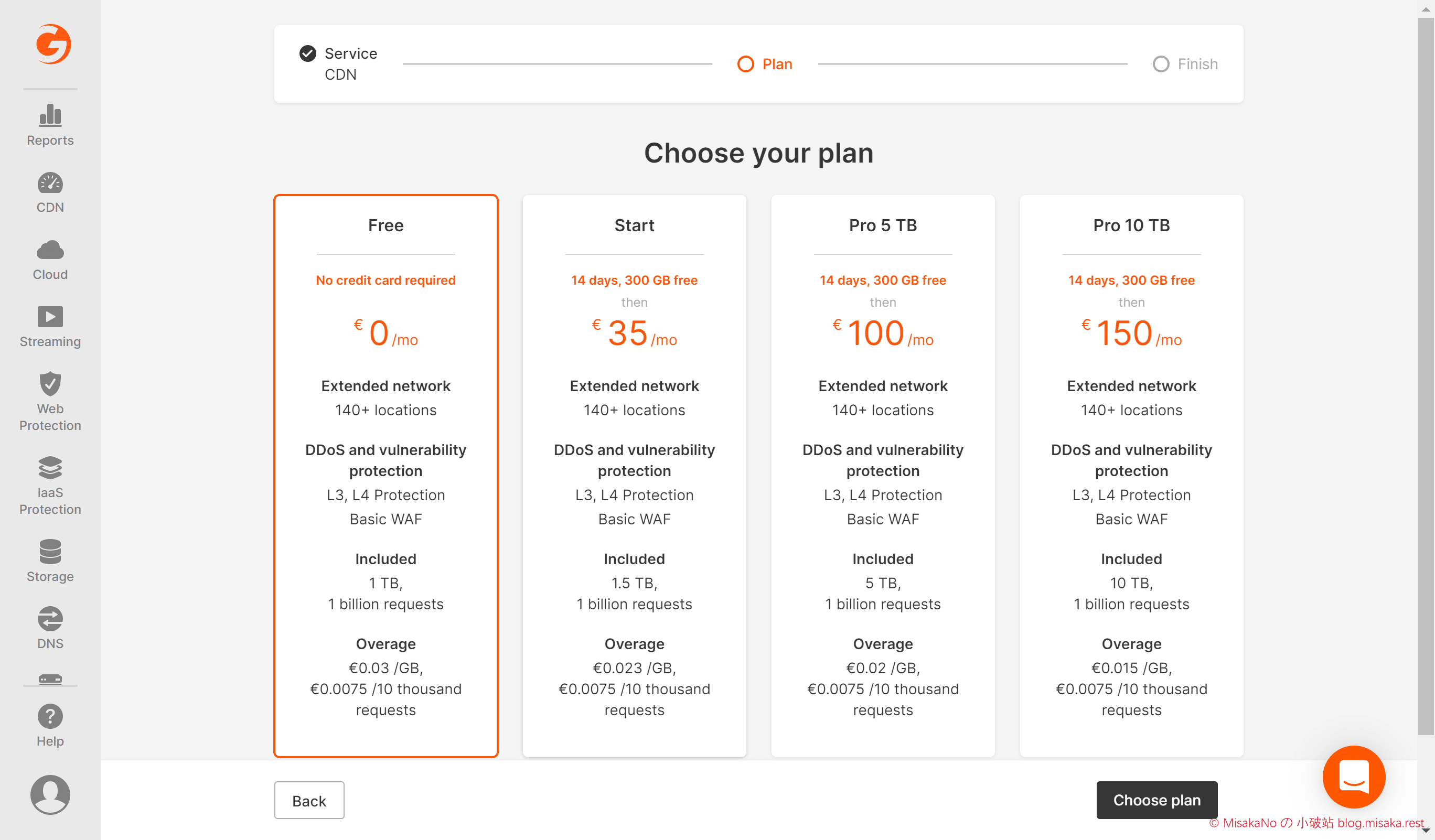
Task: Select the Pro 10 TB plan card
Action: pos(1131,476)
